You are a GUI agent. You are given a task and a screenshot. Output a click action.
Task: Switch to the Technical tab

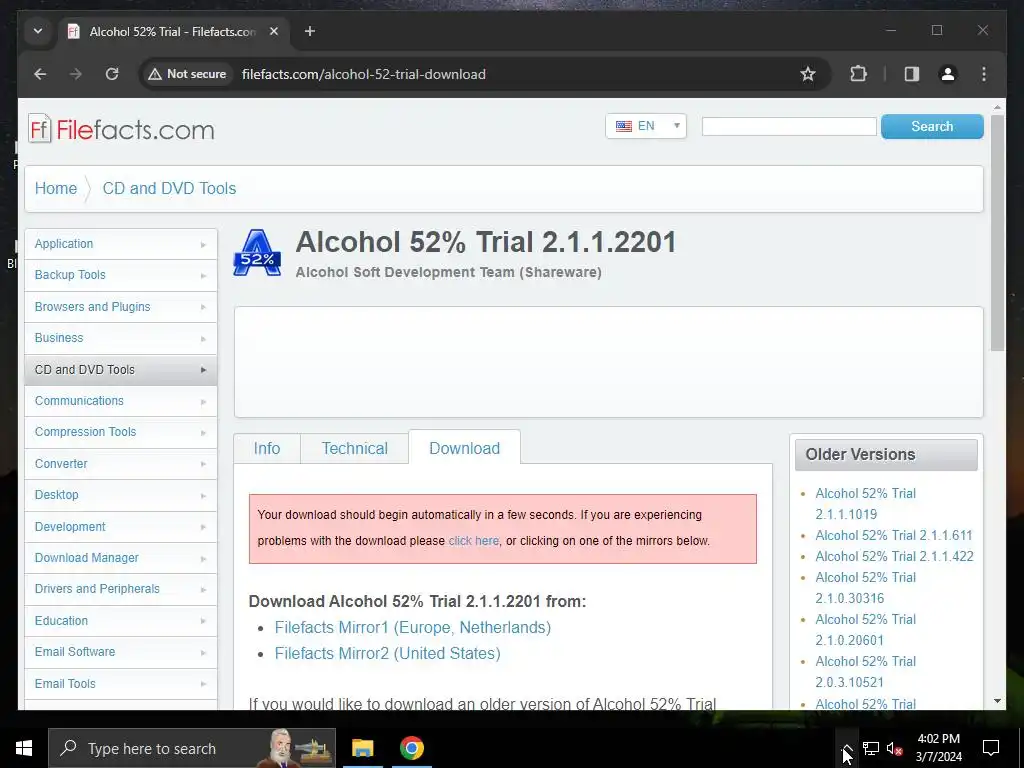(355, 449)
